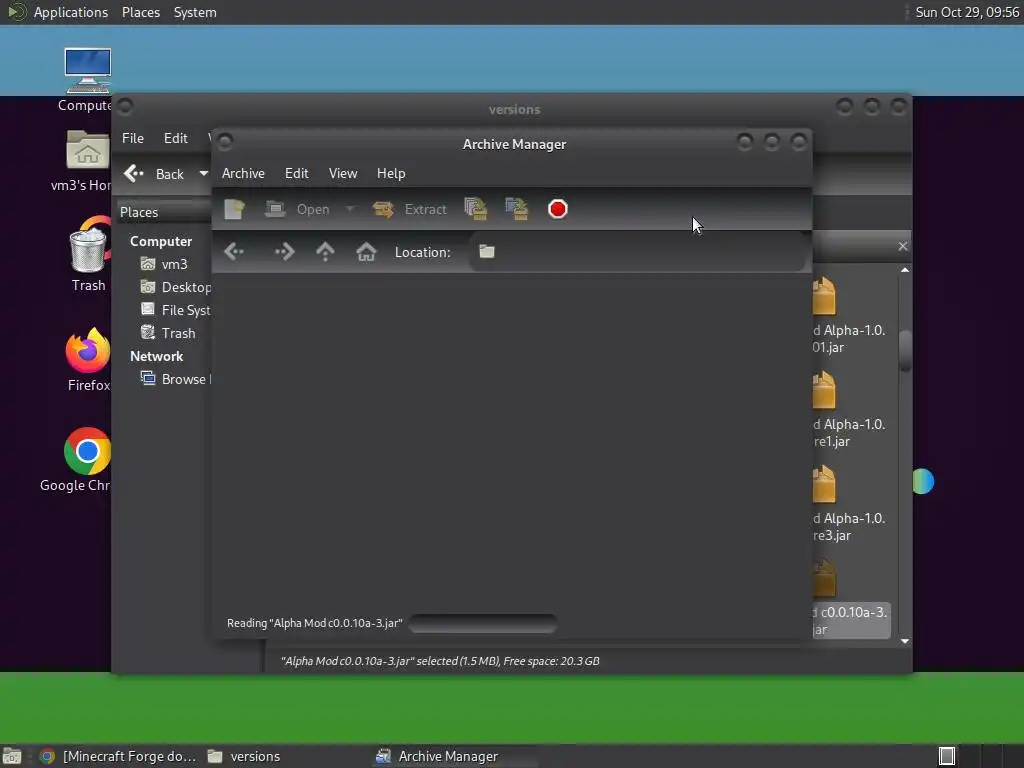This screenshot has width=1024, height=768.
Task: Select the Alpha-1.0 re1.jar file
Action: click(x=849, y=409)
